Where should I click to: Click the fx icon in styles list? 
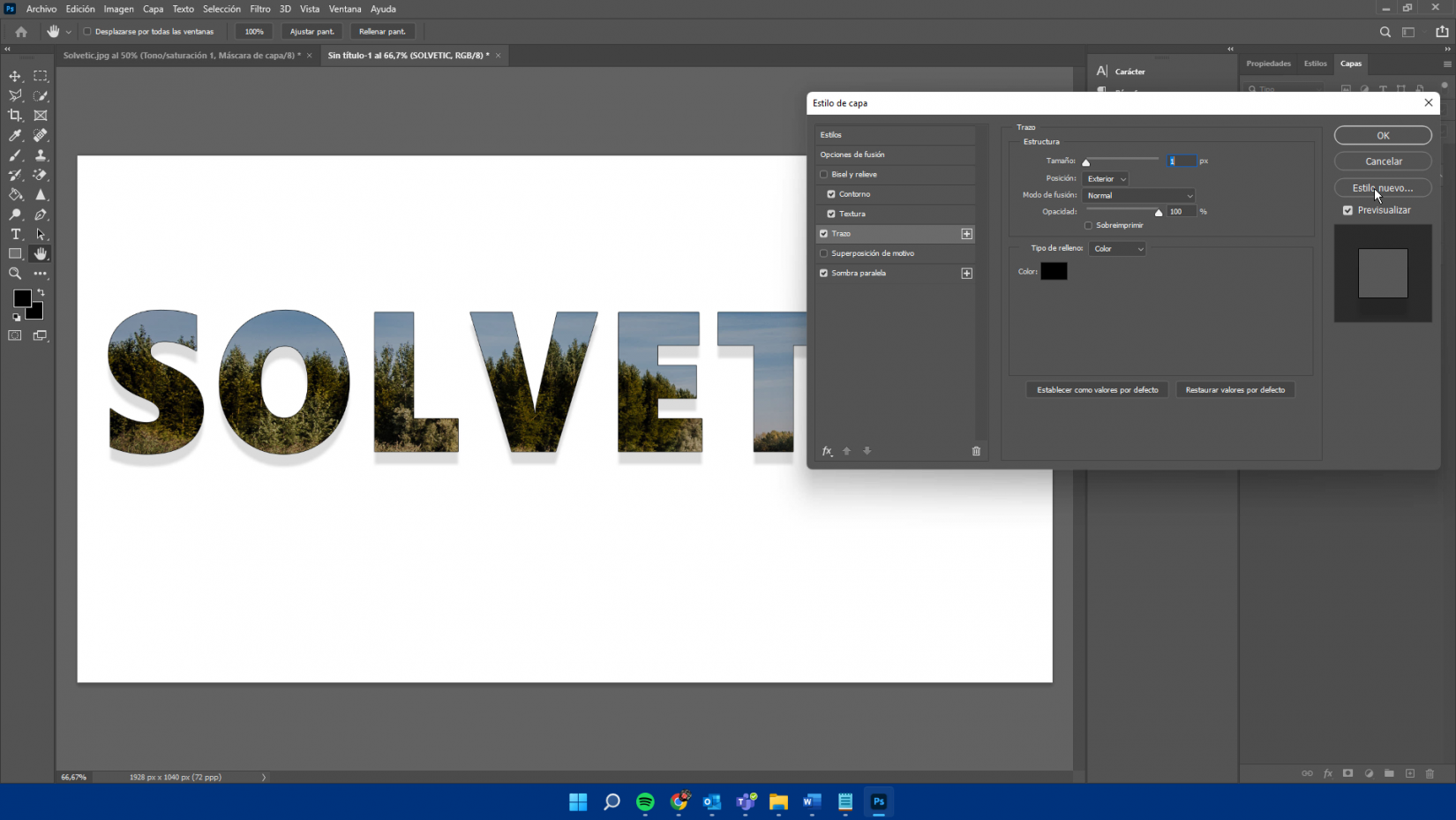click(827, 451)
